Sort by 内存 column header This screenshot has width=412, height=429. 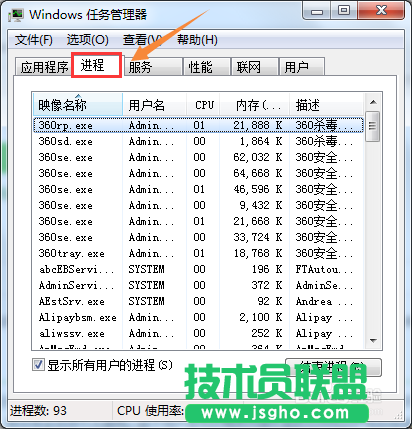pos(254,105)
